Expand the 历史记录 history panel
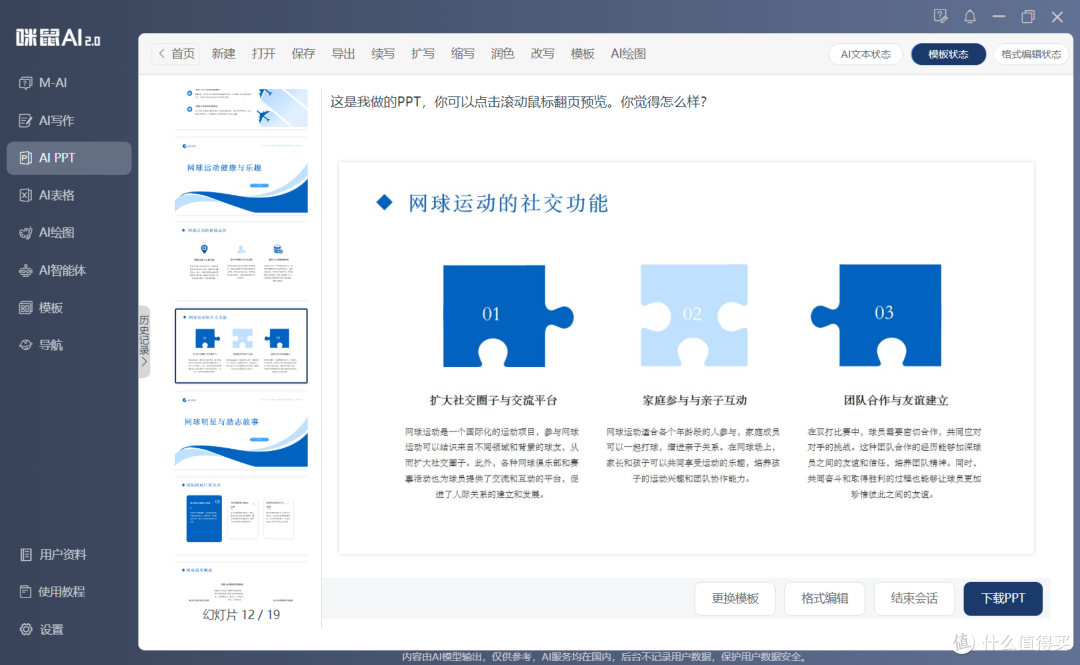Screen dimensions: 1080x665 144,341
